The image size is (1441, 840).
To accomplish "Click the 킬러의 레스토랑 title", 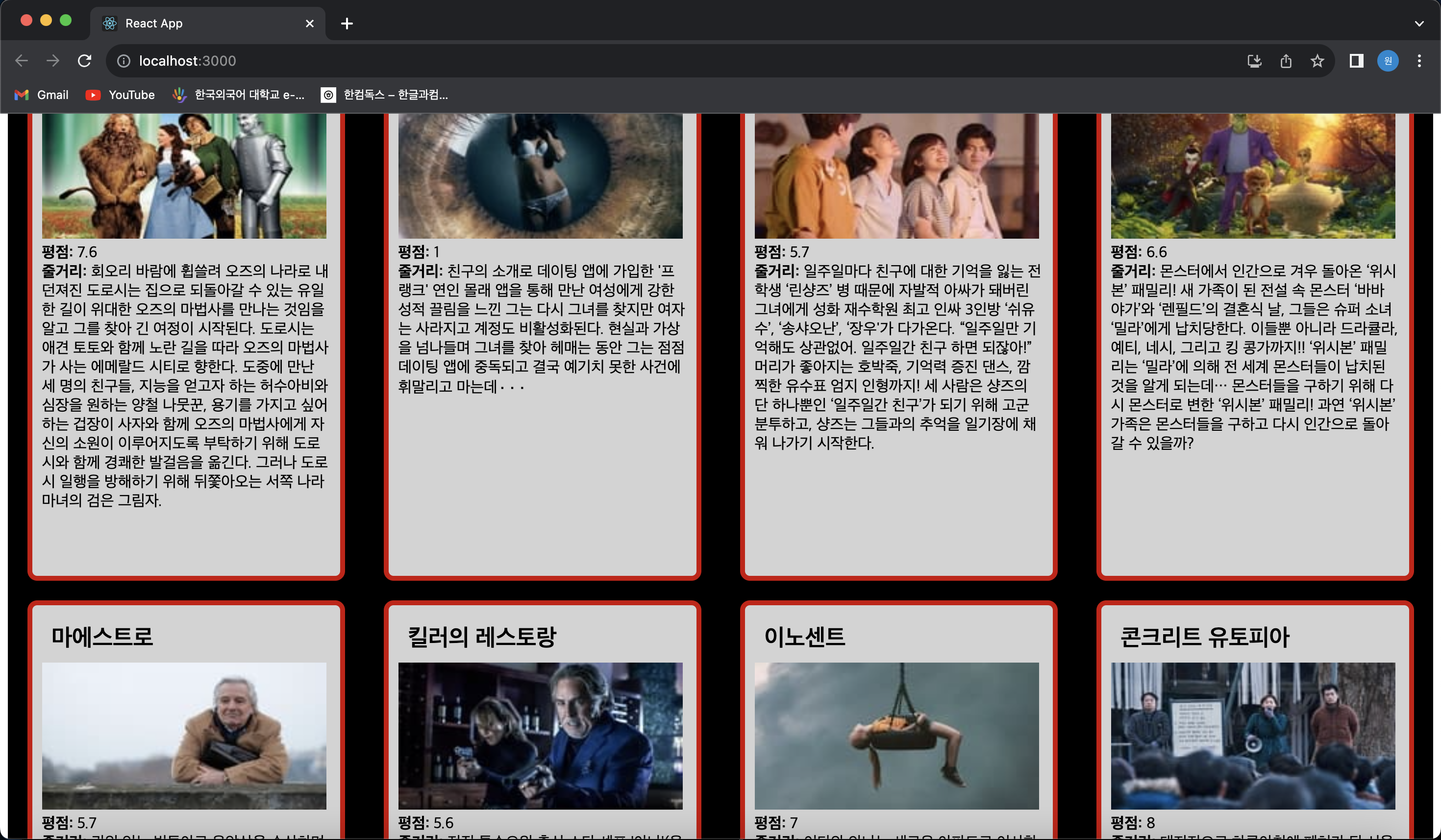I will 481,637.
